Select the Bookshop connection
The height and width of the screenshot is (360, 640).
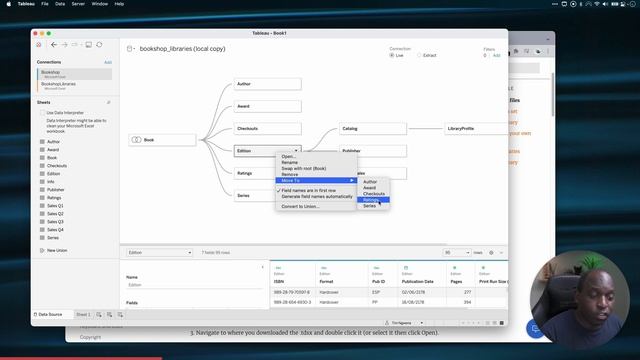coord(75,74)
